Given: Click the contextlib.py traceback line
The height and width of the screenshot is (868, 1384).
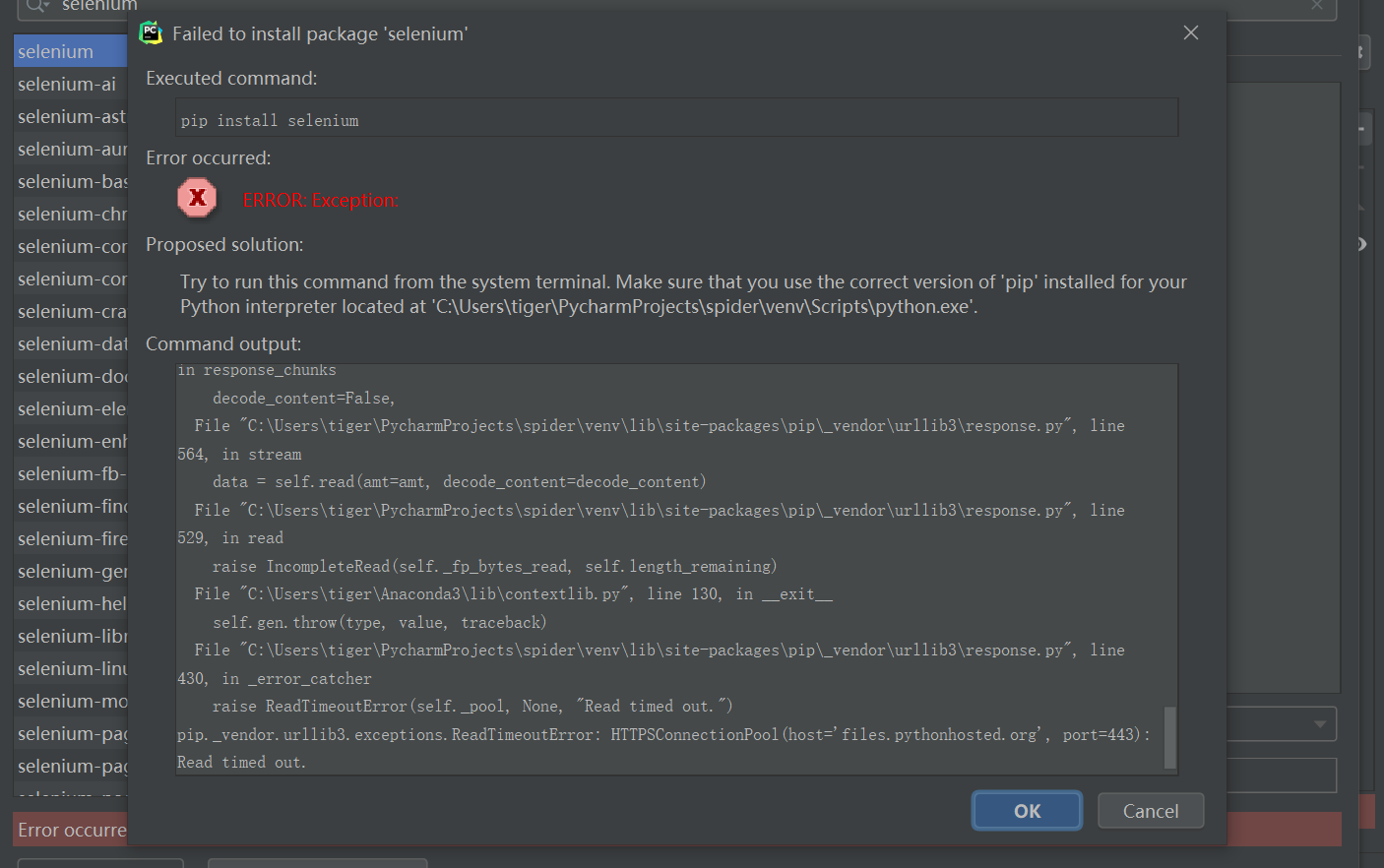Looking at the screenshot, I should click(x=513, y=593).
